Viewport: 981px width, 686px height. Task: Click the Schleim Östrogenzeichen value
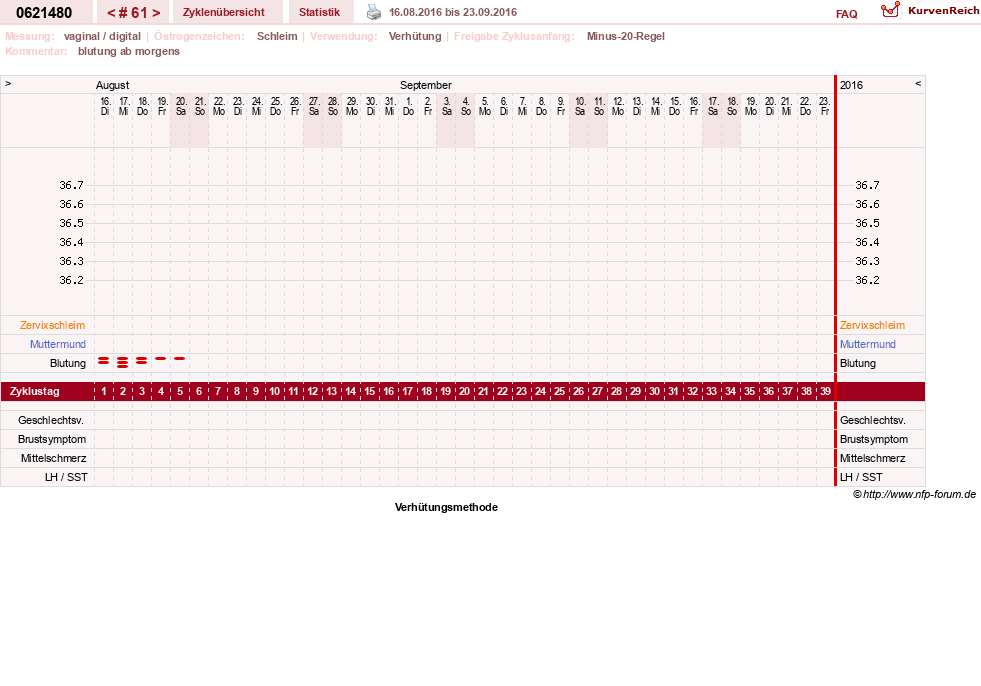[277, 36]
